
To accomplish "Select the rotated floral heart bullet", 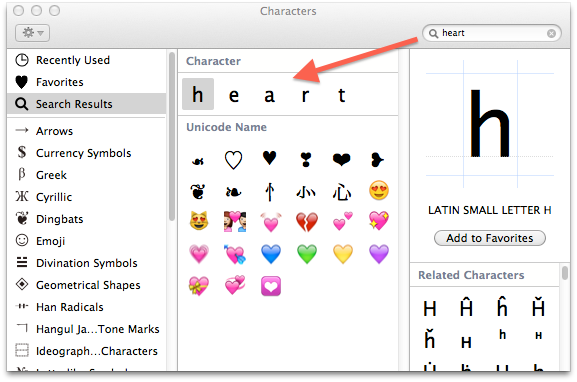I will [233, 192].
